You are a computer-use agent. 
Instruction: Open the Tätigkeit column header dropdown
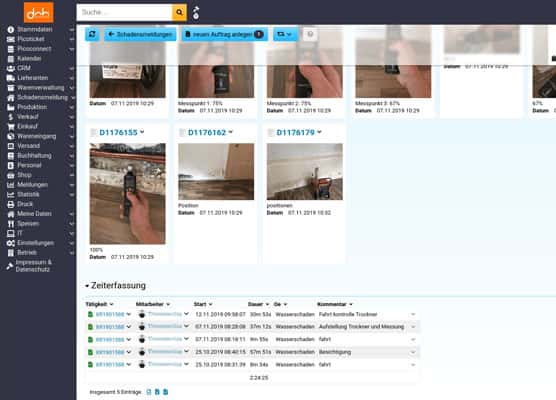point(111,304)
